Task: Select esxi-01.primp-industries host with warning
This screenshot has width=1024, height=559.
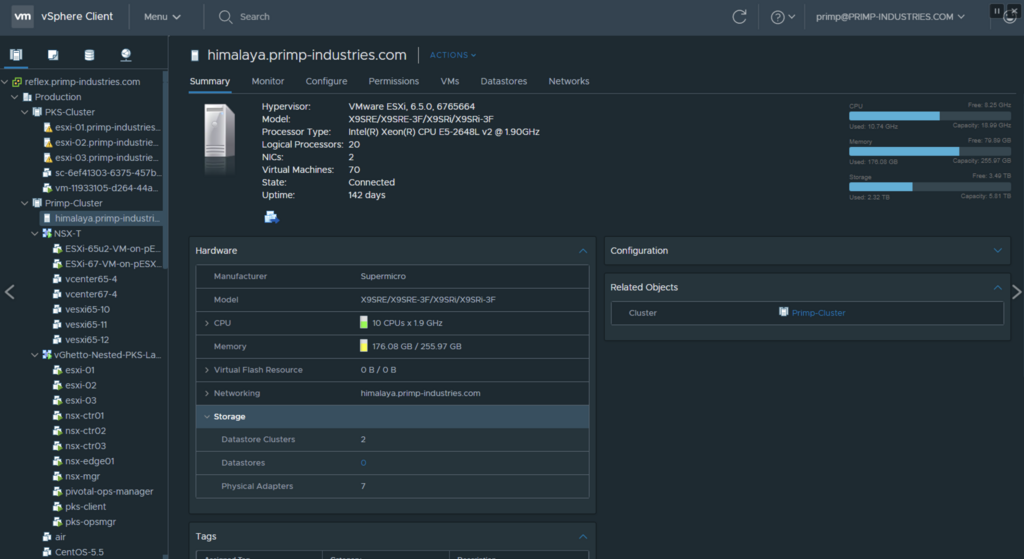Action: click(107, 127)
